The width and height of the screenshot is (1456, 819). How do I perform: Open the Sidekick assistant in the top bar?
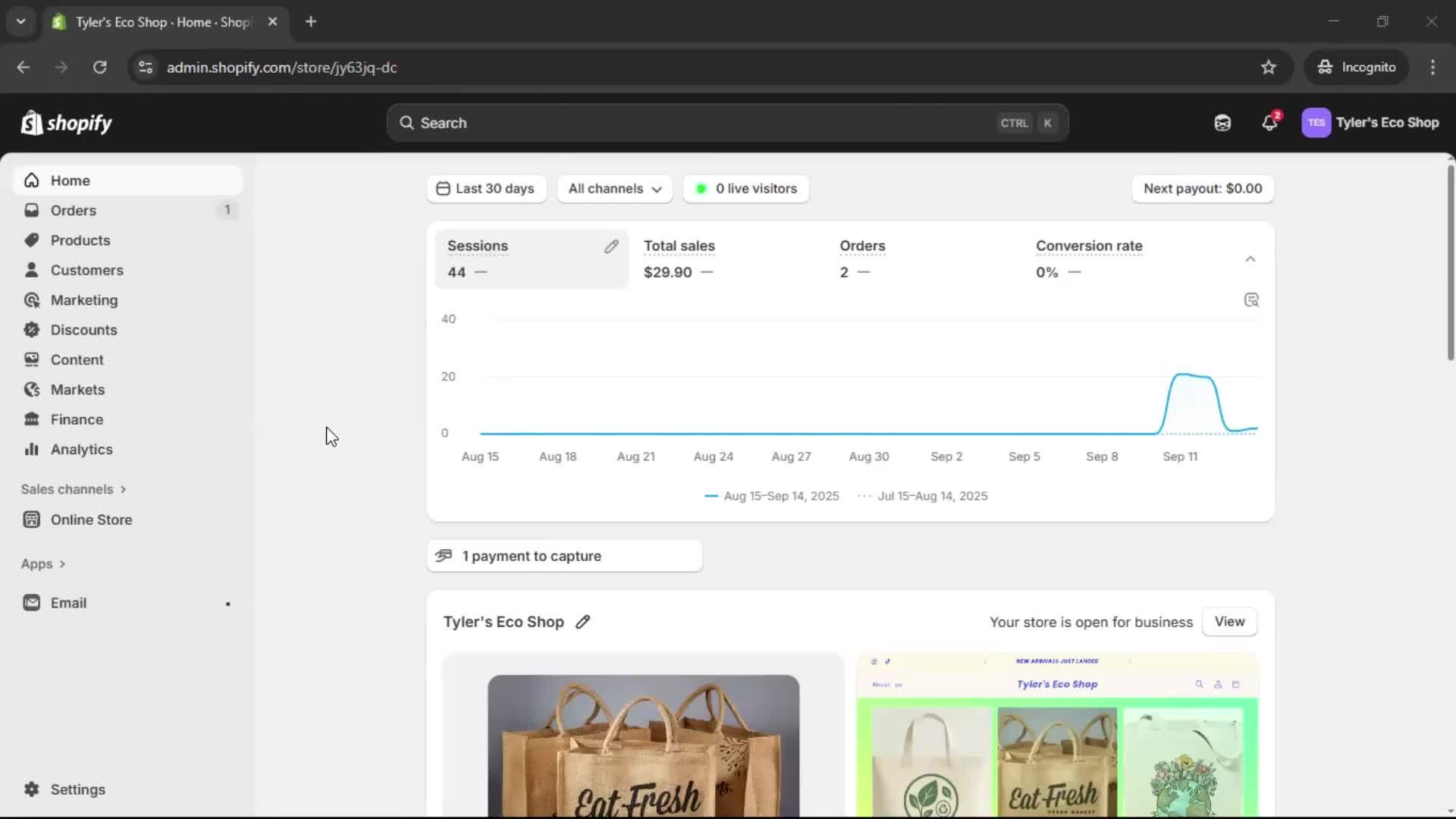click(x=1222, y=122)
